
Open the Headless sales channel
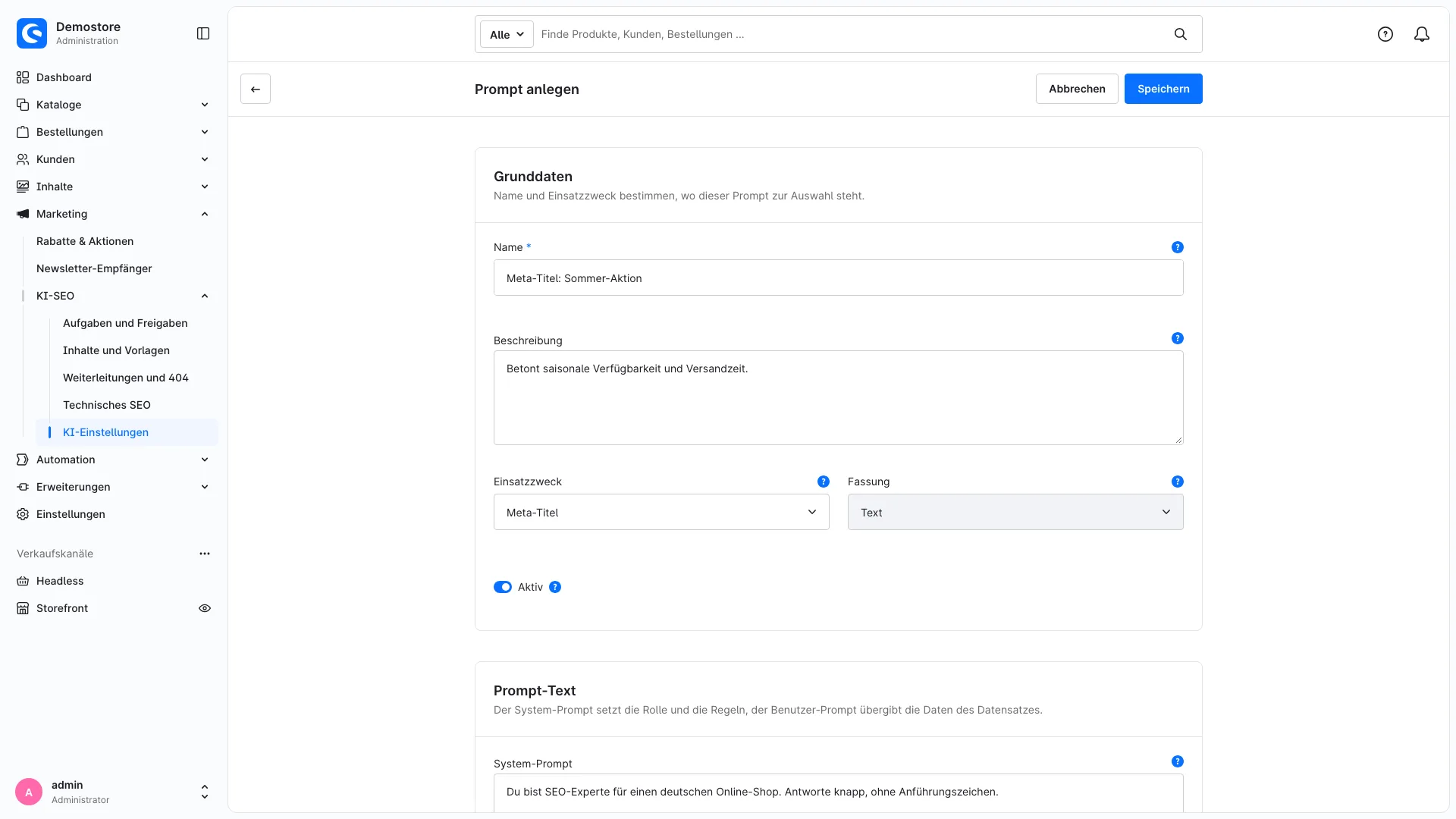click(60, 581)
